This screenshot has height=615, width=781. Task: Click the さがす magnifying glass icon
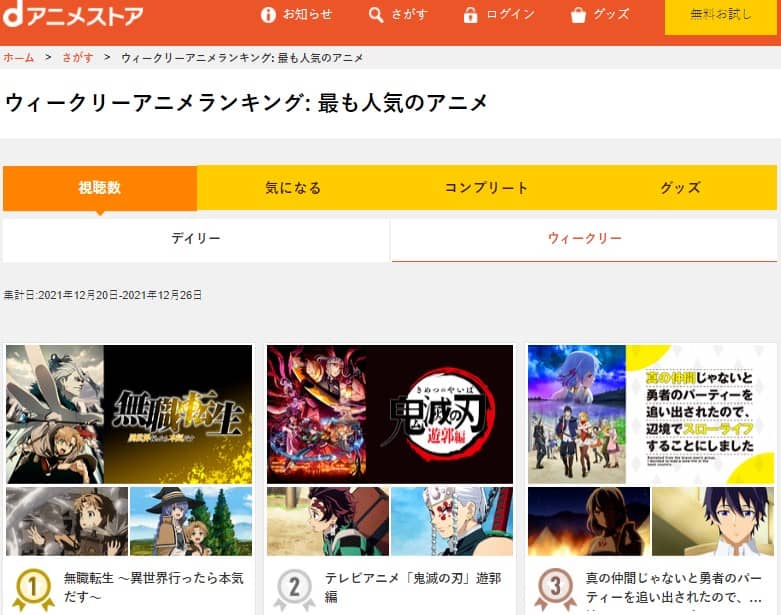(376, 15)
